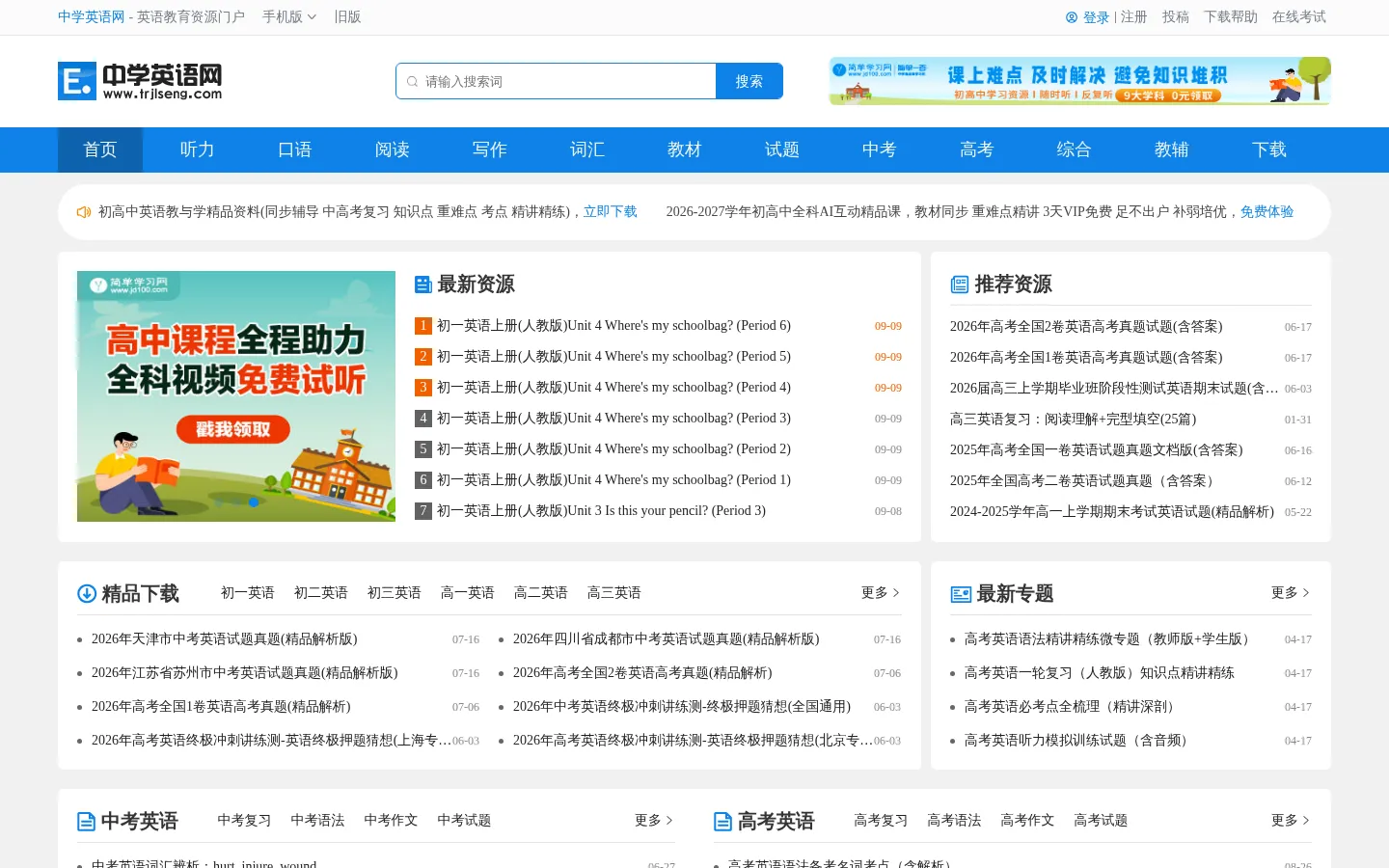Expand the 手机版 dropdown
The image size is (1389, 868).
pyautogui.click(x=289, y=17)
